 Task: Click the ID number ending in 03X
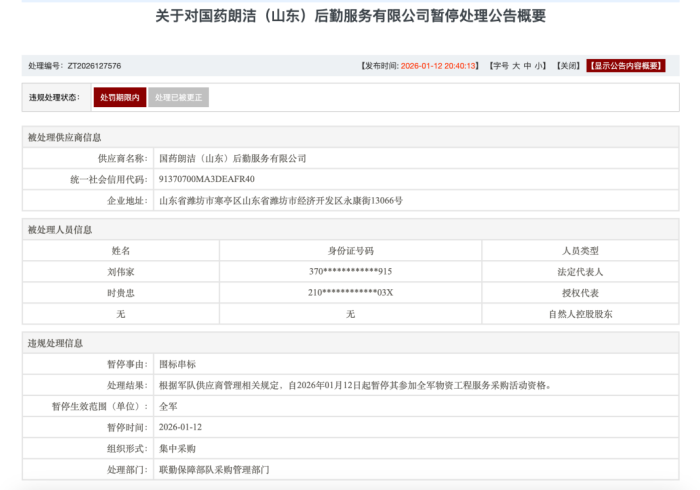tap(350, 293)
